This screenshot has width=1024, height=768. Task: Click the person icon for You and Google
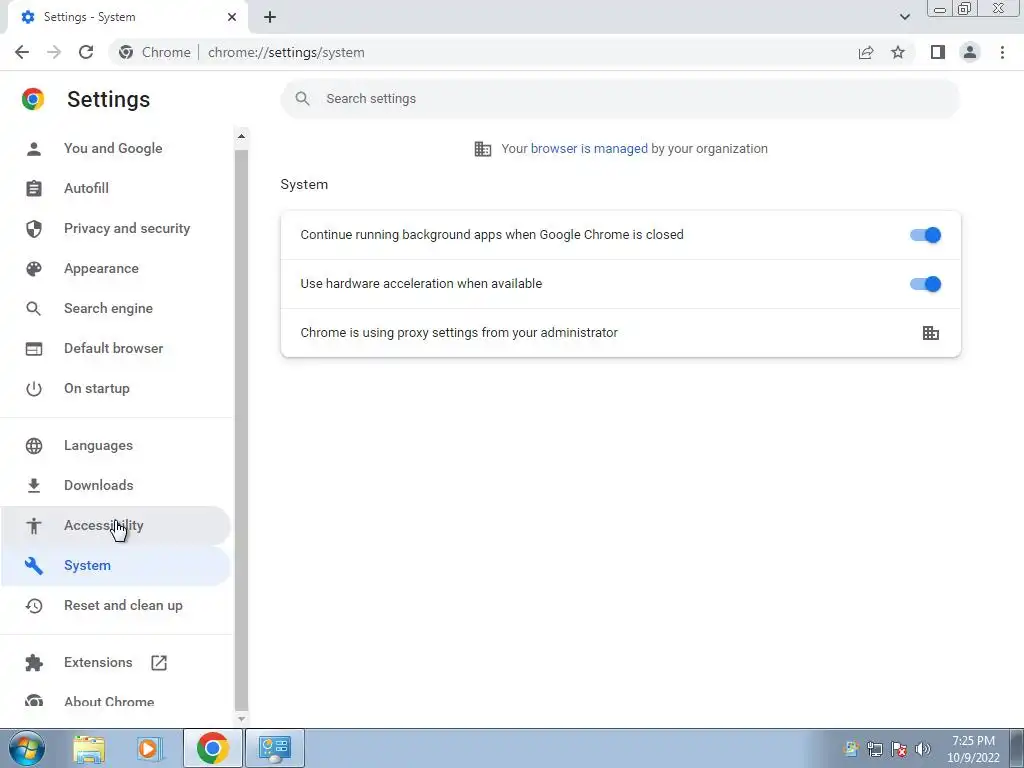[34, 149]
